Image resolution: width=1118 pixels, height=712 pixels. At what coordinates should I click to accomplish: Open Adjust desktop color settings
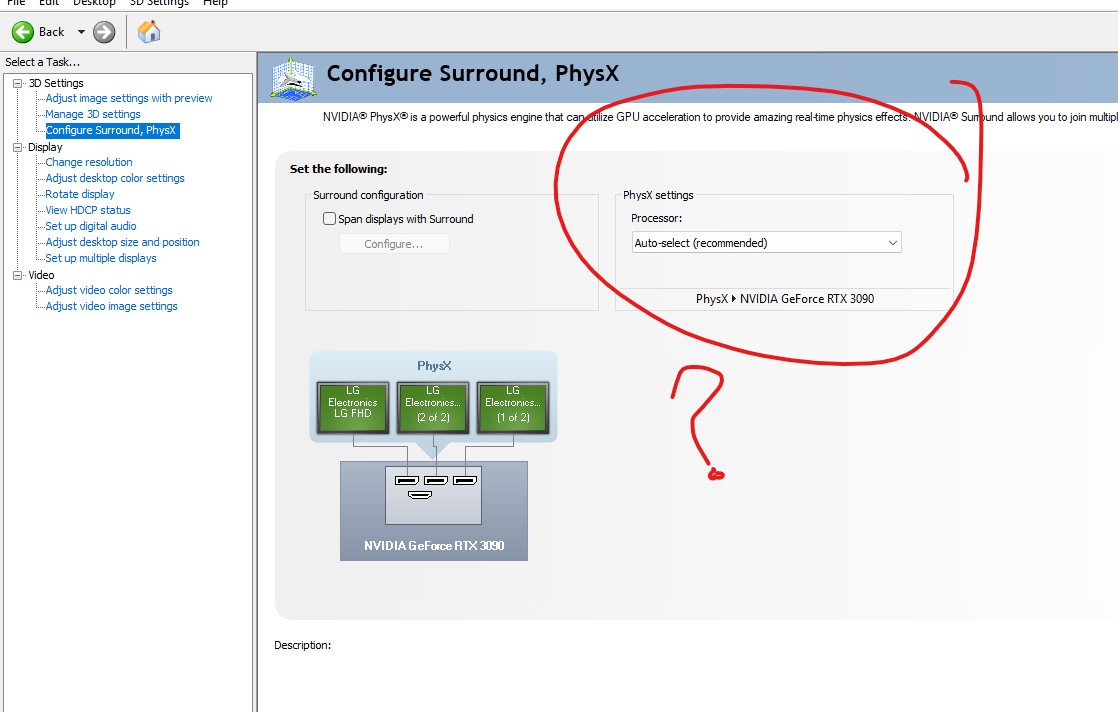115,178
